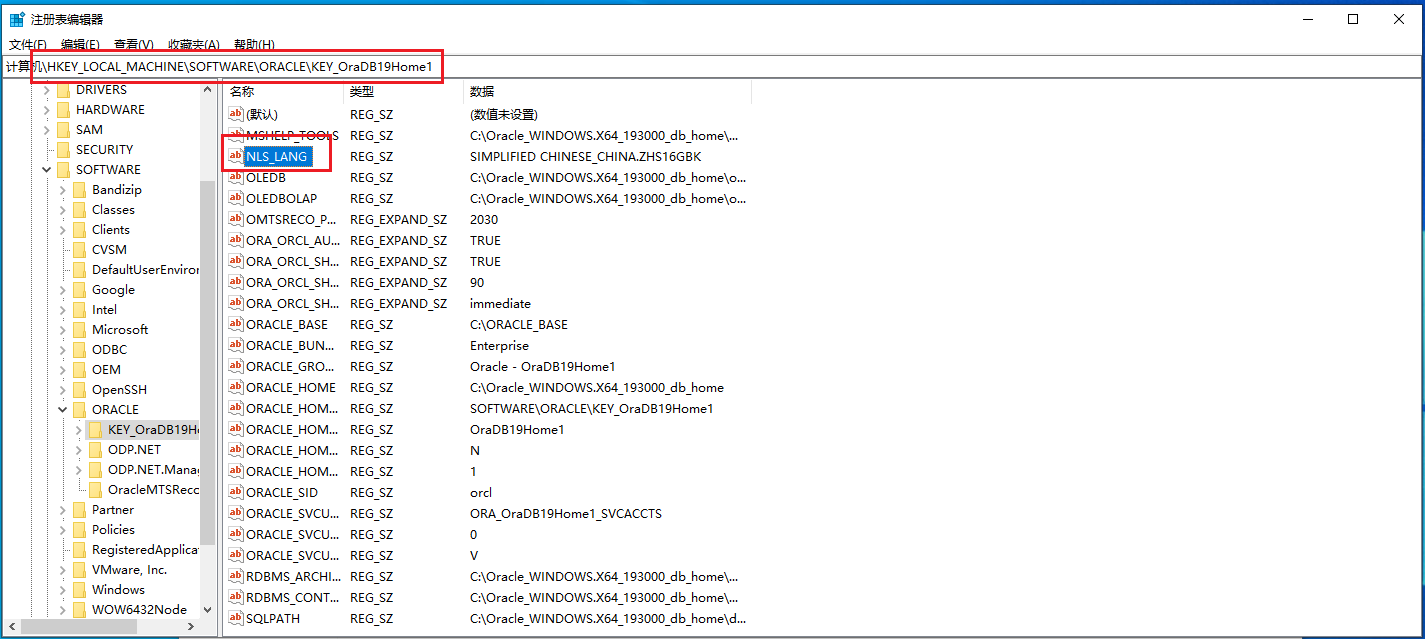The width and height of the screenshot is (1425, 639).
Task: Expand the Microsoft key in the tree
Action: click(62, 330)
